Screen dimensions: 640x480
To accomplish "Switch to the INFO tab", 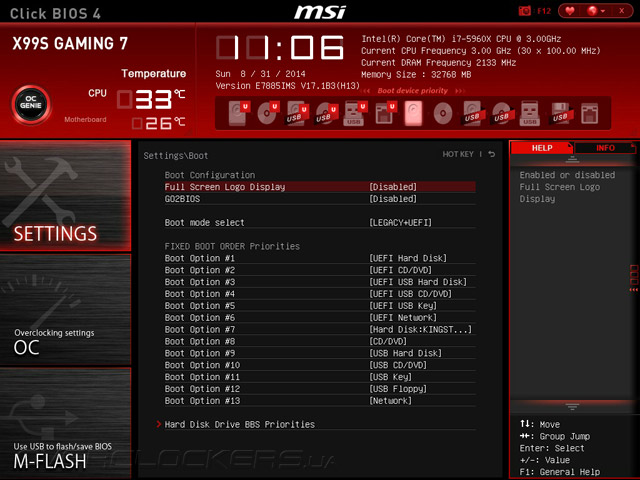I will pyautogui.click(x=605, y=148).
